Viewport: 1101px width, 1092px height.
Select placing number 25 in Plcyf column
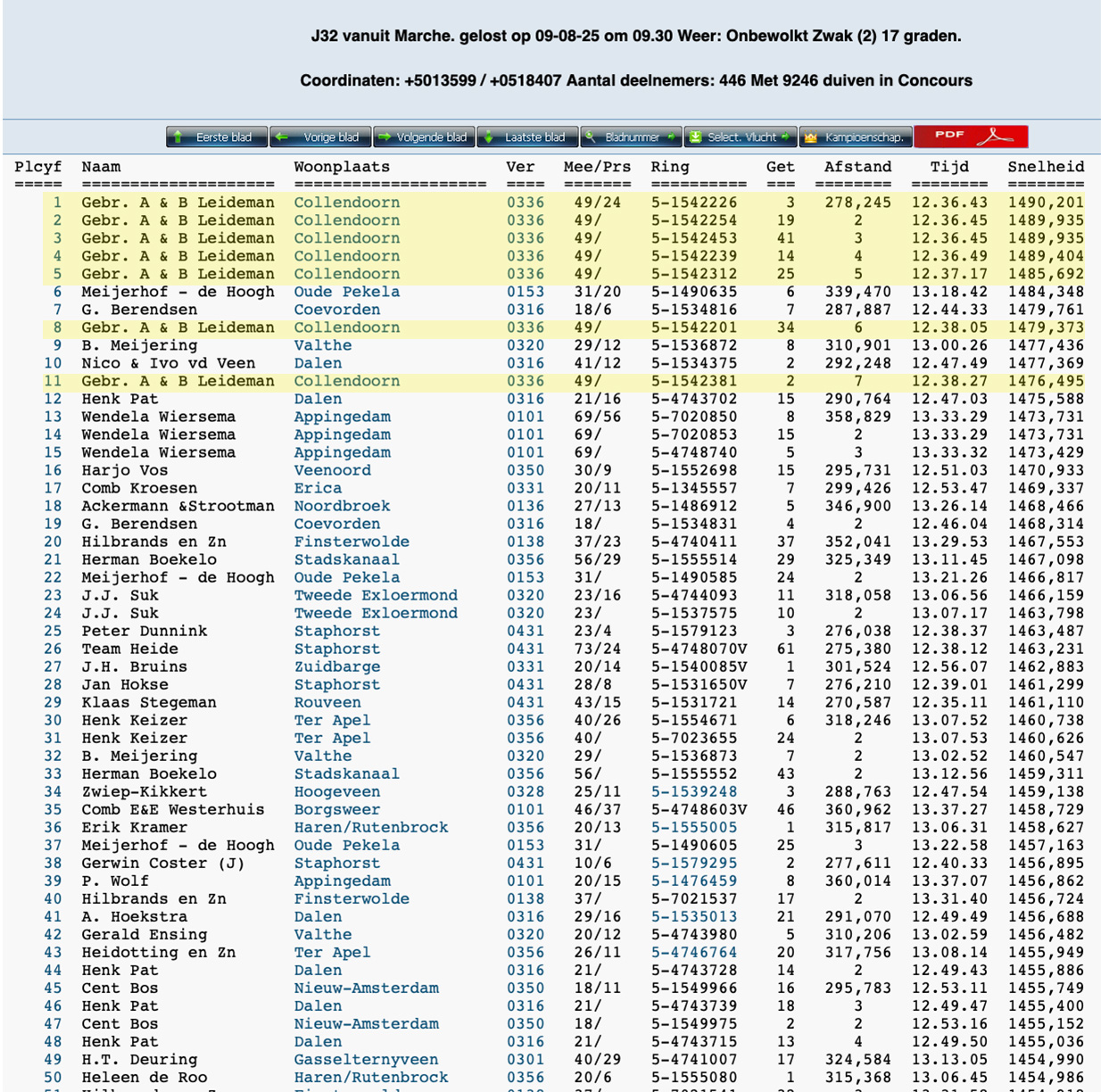54,631
